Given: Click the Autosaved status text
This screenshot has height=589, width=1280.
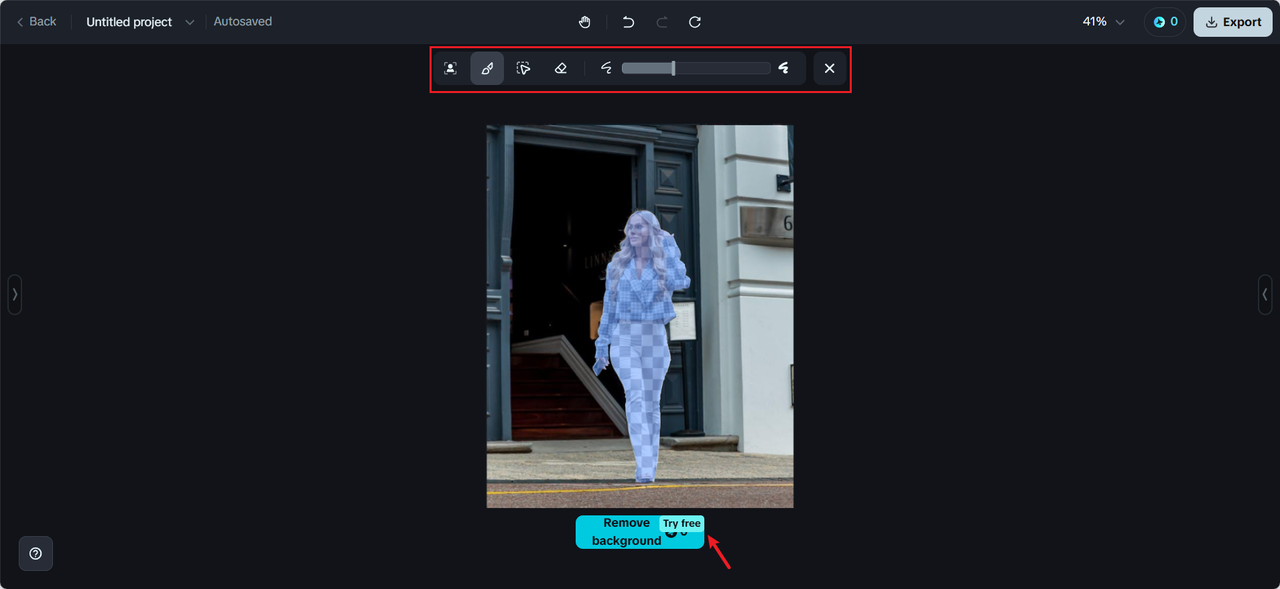Looking at the screenshot, I should 243,22.
